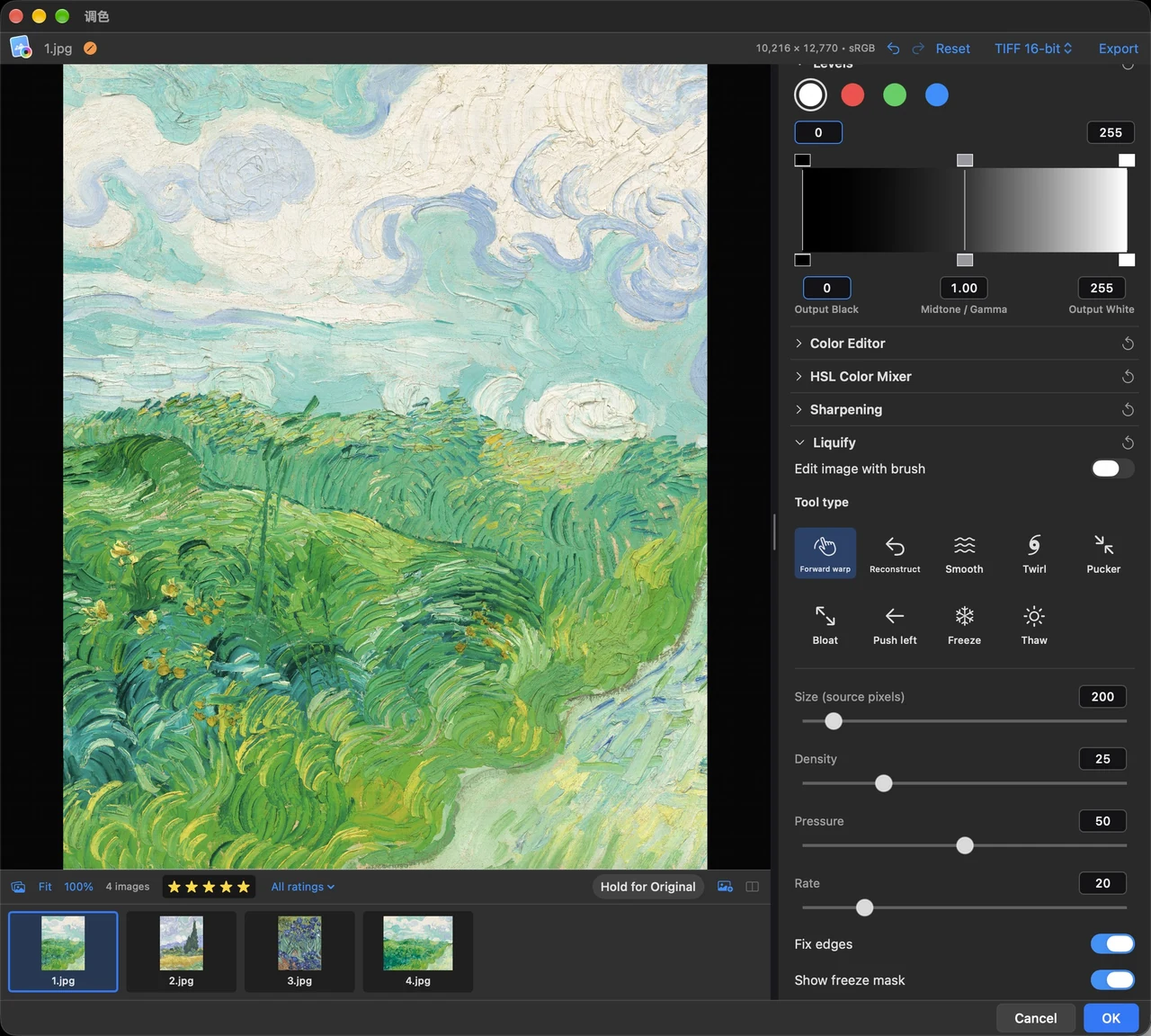
Task: Turn off Show freeze mask
Action: [x=1112, y=979]
